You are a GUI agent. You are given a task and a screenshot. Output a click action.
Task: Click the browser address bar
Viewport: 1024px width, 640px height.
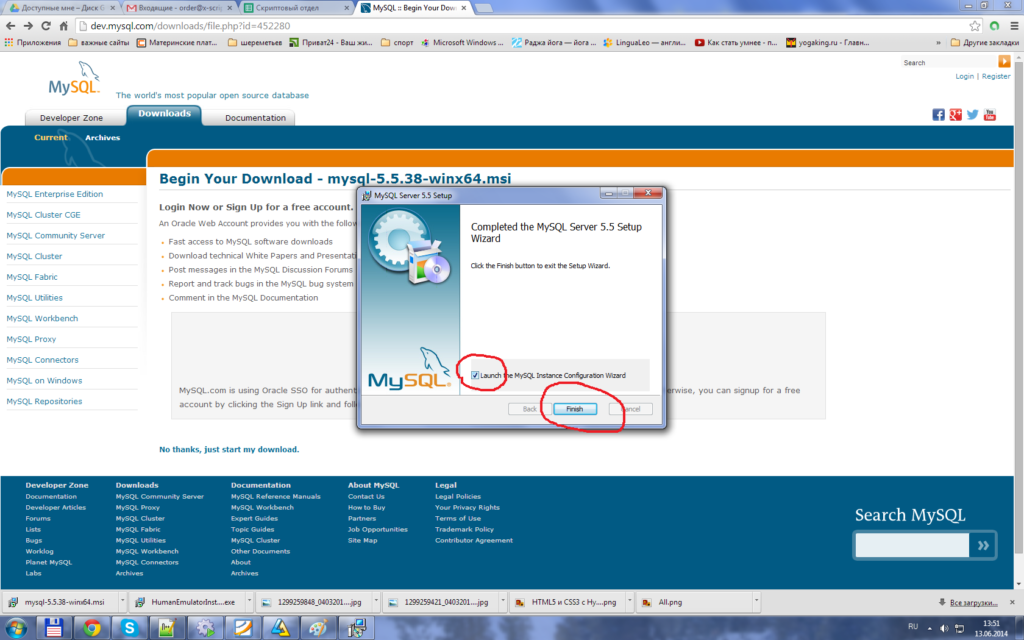coord(522,26)
